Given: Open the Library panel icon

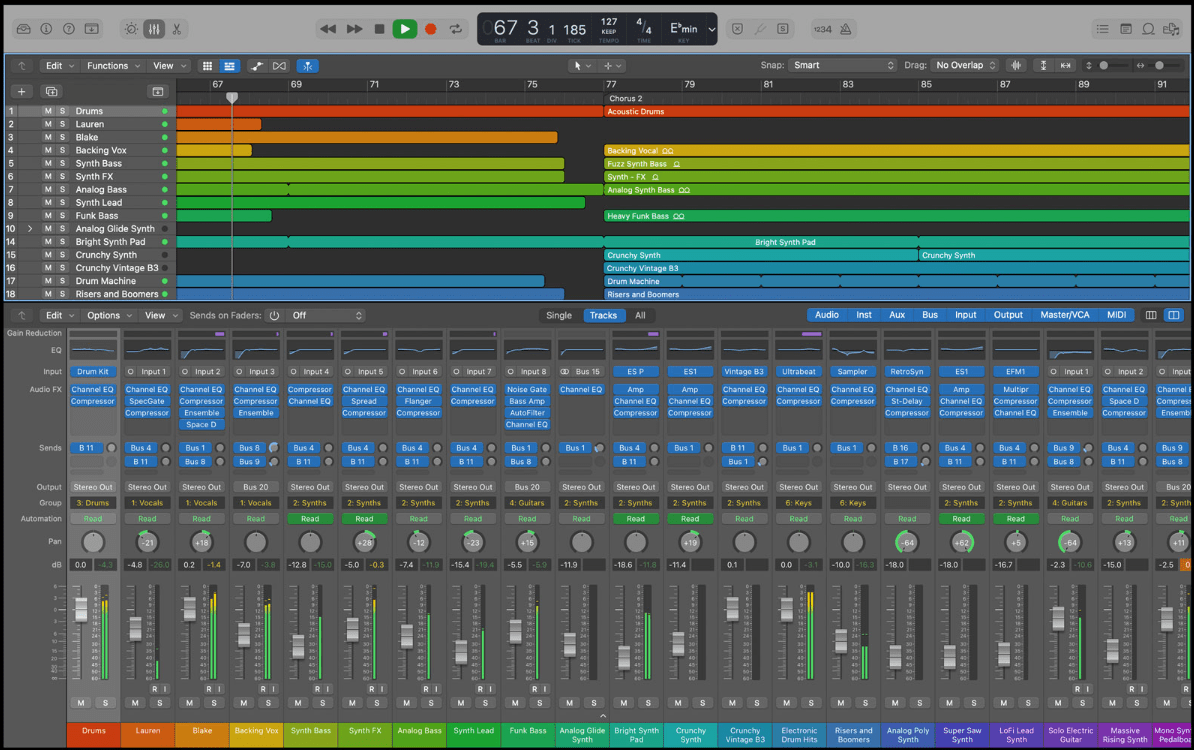Looking at the screenshot, I should (x=23, y=29).
